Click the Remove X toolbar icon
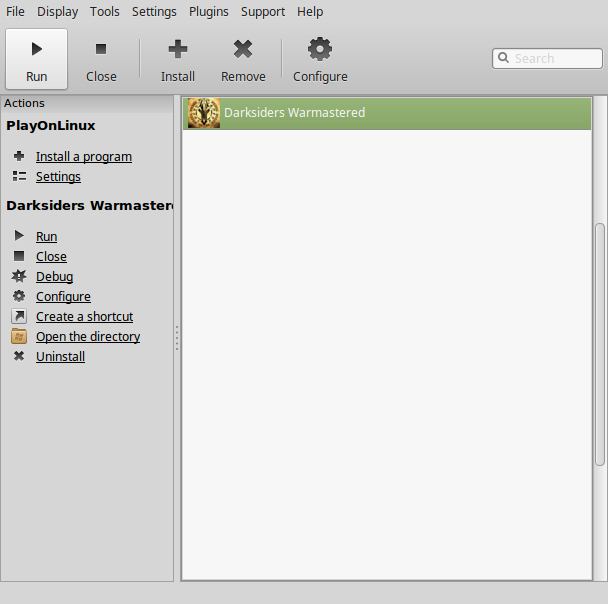 (243, 49)
